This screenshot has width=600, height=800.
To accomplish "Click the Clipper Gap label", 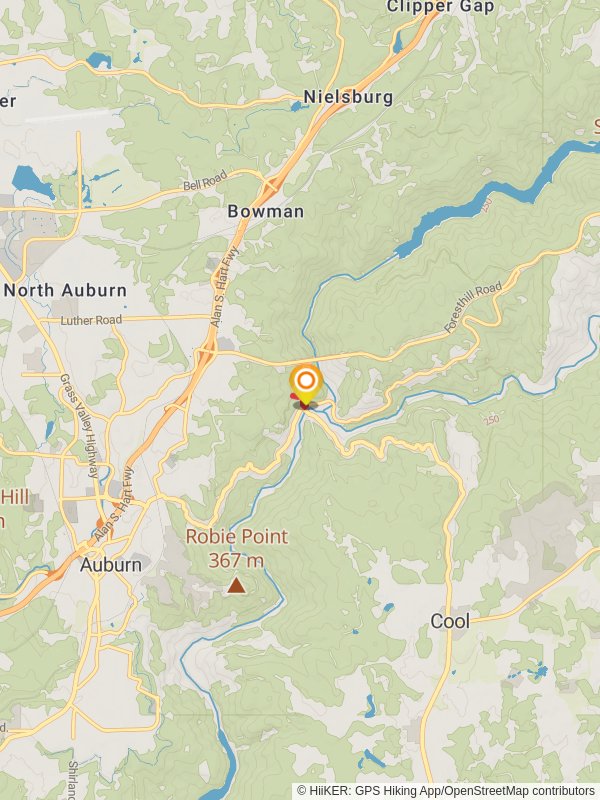I will coord(440,7).
